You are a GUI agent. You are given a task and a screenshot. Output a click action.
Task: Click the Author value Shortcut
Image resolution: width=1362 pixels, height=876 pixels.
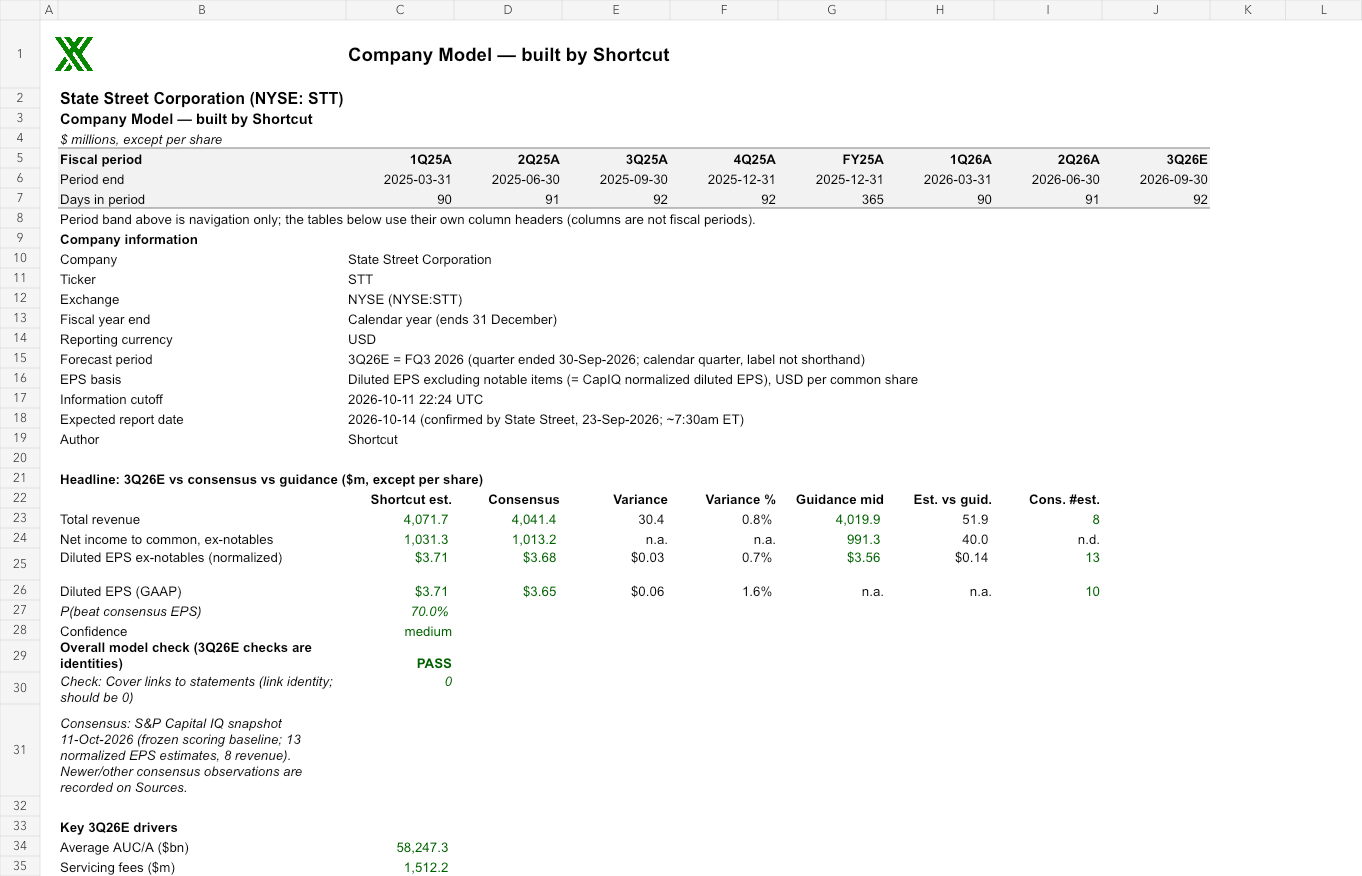tap(373, 439)
